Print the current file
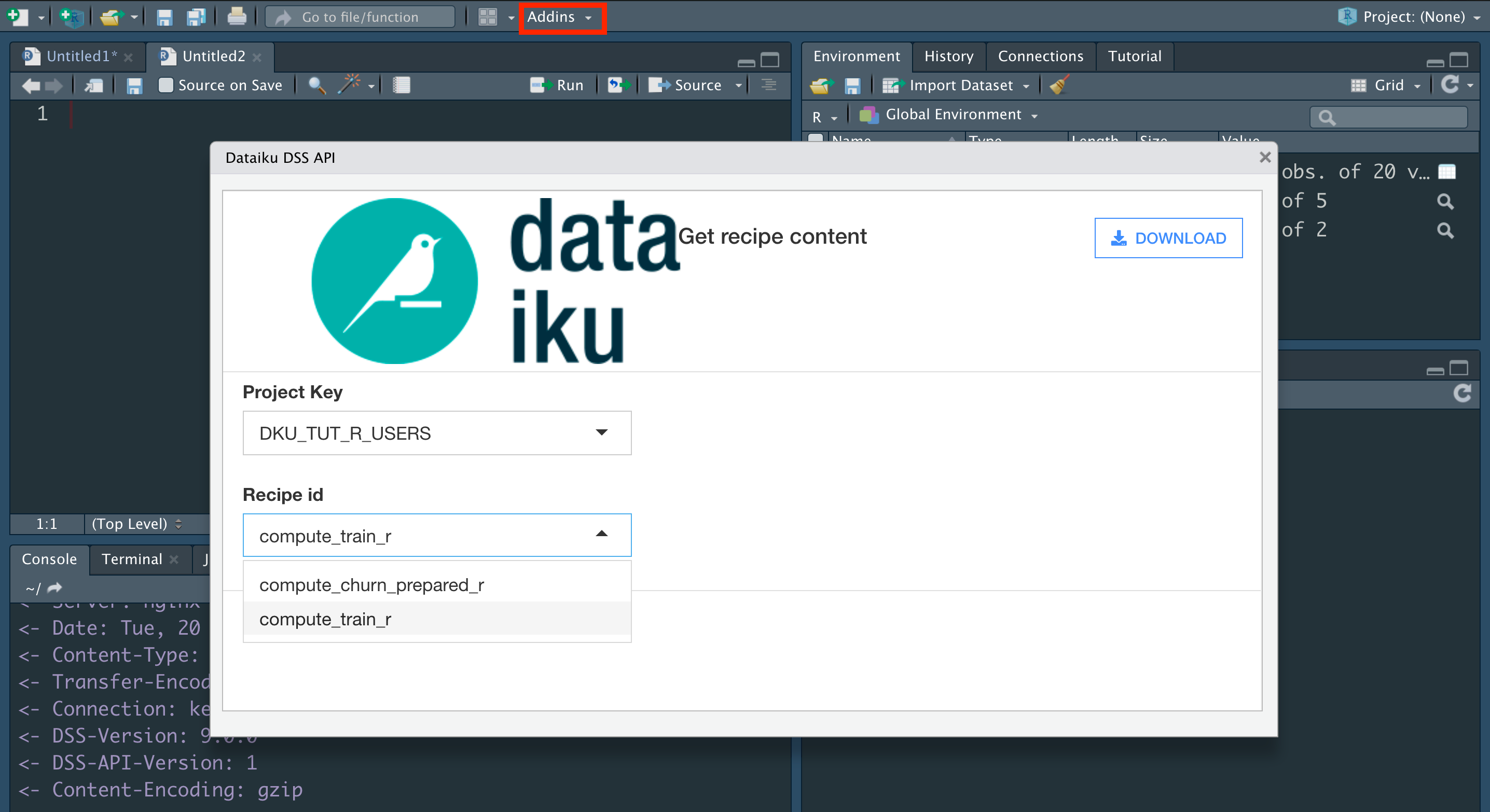The height and width of the screenshot is (812, 1490). coord(237,17)
